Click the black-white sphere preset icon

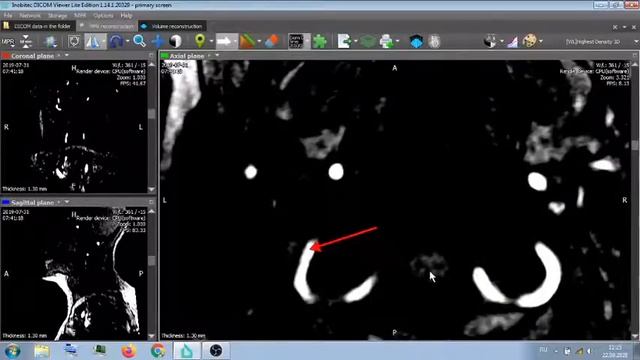coord(490,41)
